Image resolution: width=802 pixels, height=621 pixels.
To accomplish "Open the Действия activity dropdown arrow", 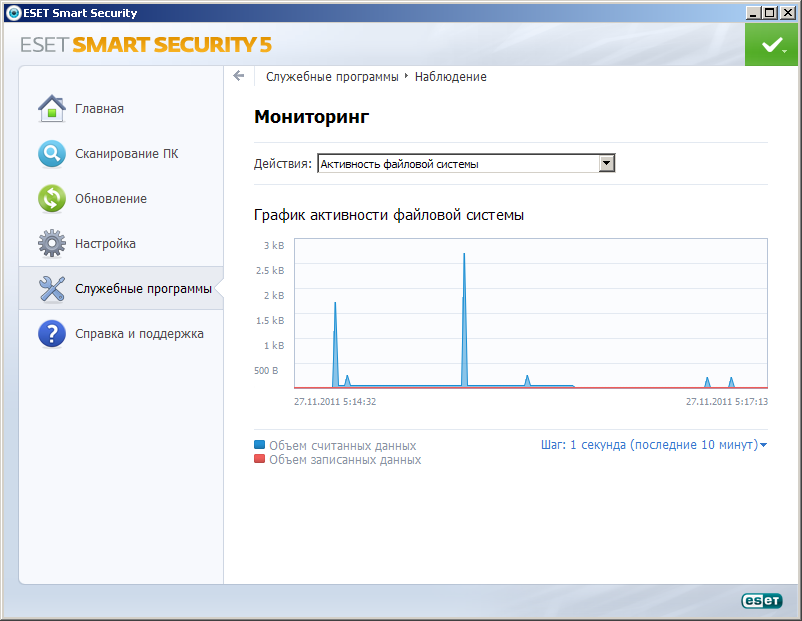I will [606, 164].
